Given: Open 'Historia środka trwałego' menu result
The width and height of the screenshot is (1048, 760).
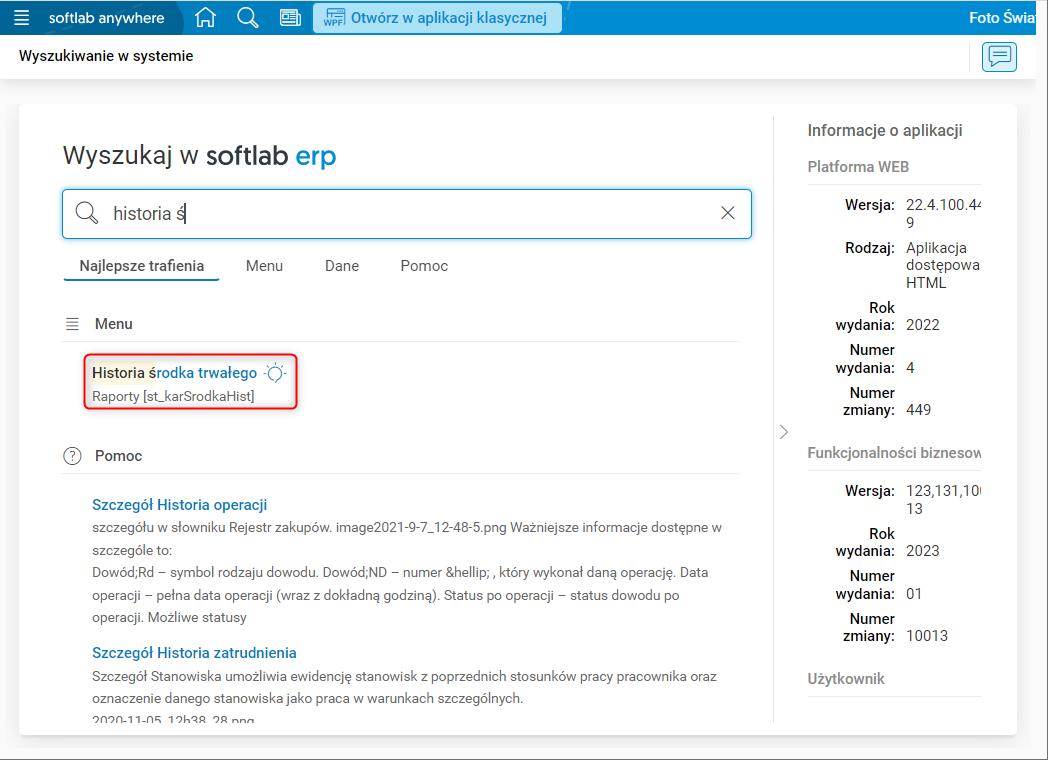Looking at the screenshot, I should (174, 373).
